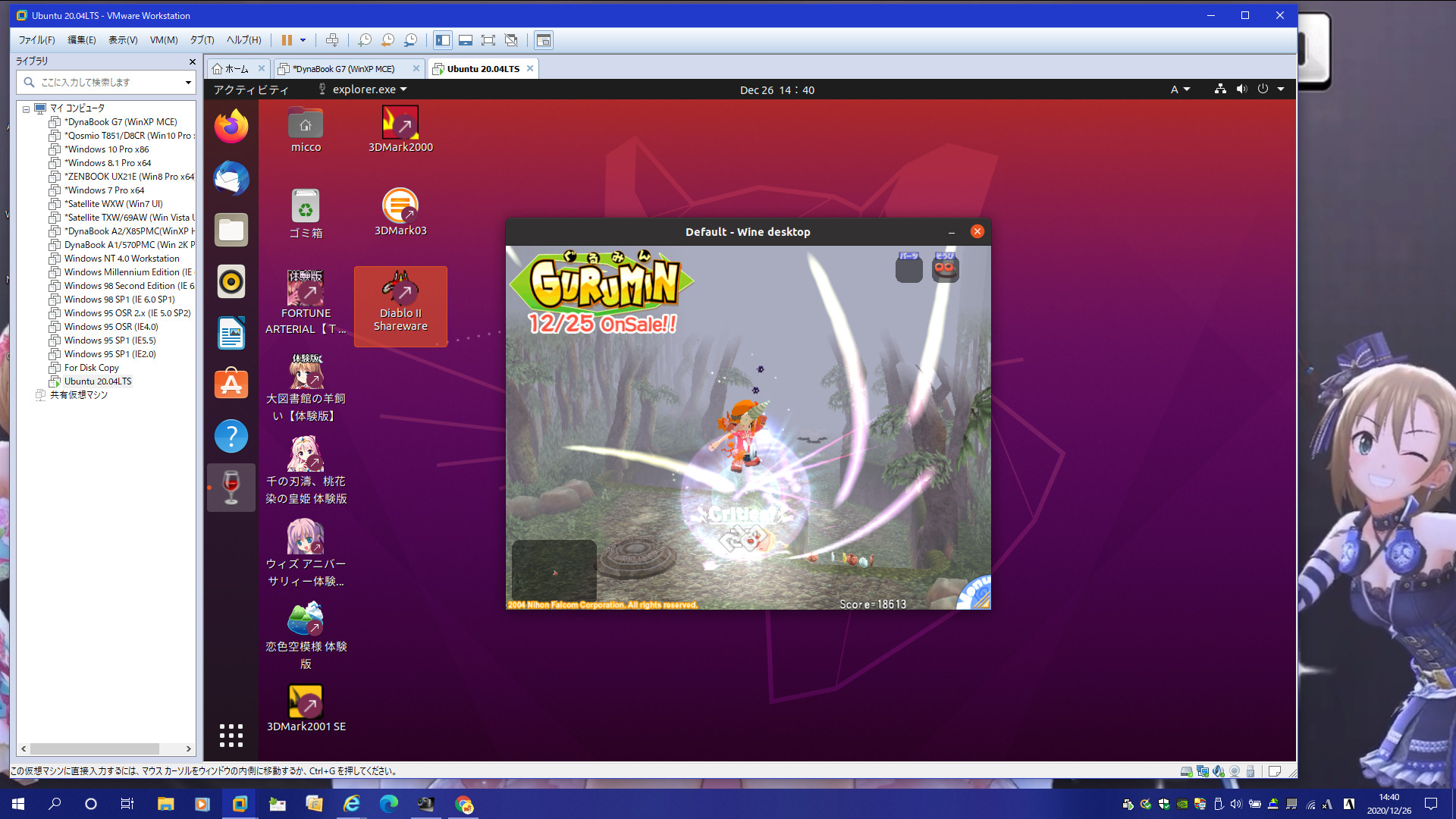The height and width of the screenshot is (819, 1456).
Task: Open the VM(M) menu
Action: pos(164,40)
